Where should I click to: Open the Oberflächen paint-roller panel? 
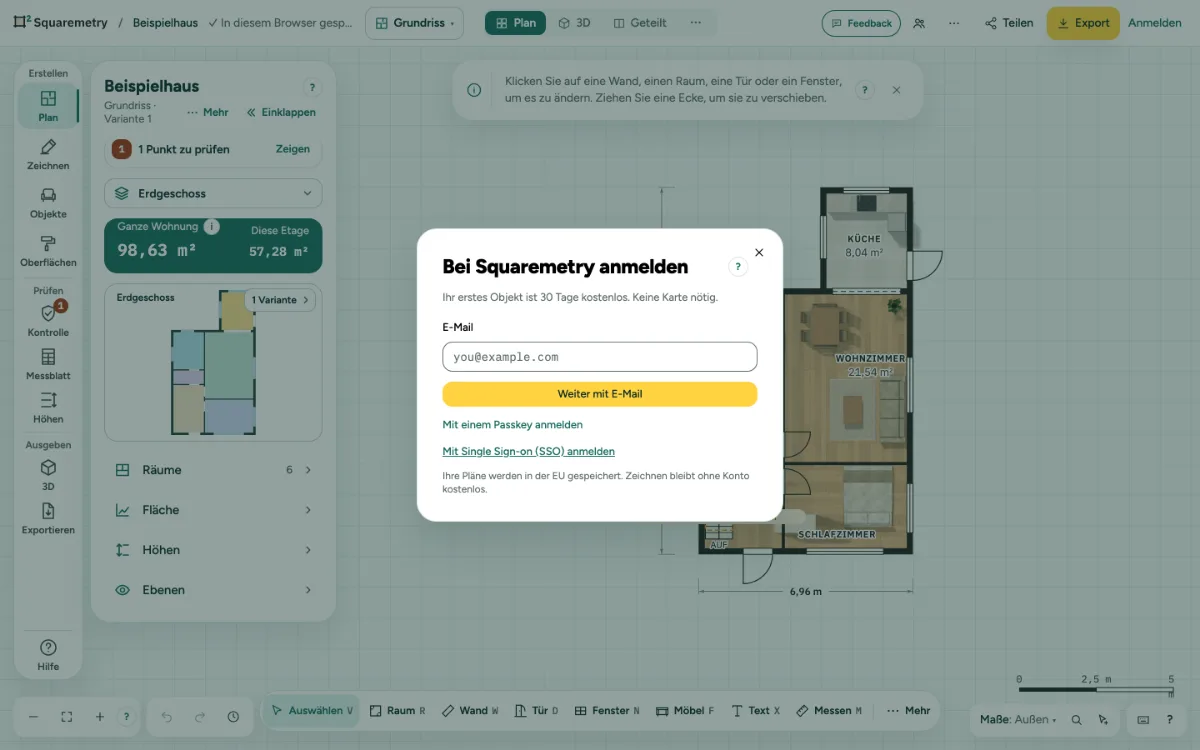pyautogui.click(x=48, y=250)
